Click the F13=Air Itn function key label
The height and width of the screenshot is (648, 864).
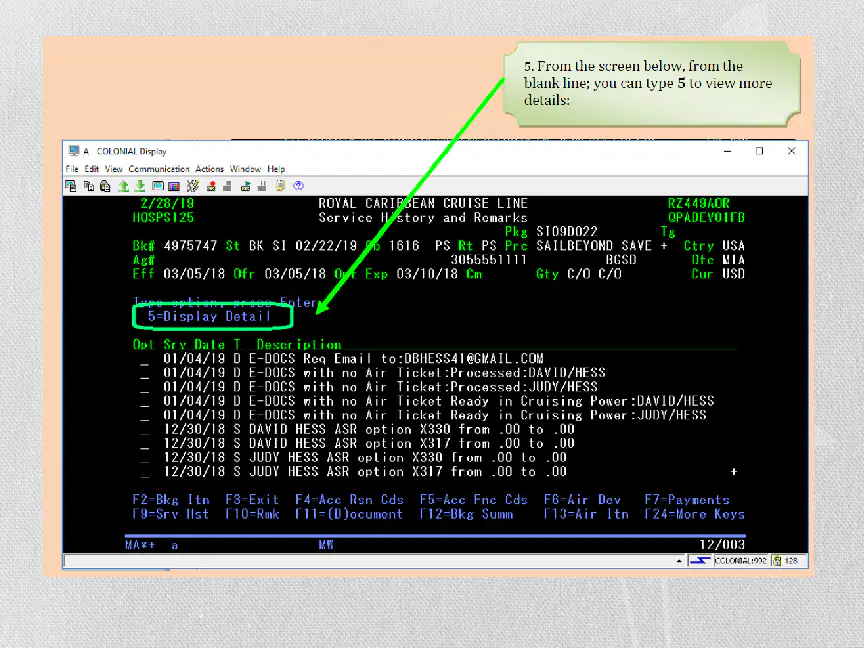pos(586,515)
